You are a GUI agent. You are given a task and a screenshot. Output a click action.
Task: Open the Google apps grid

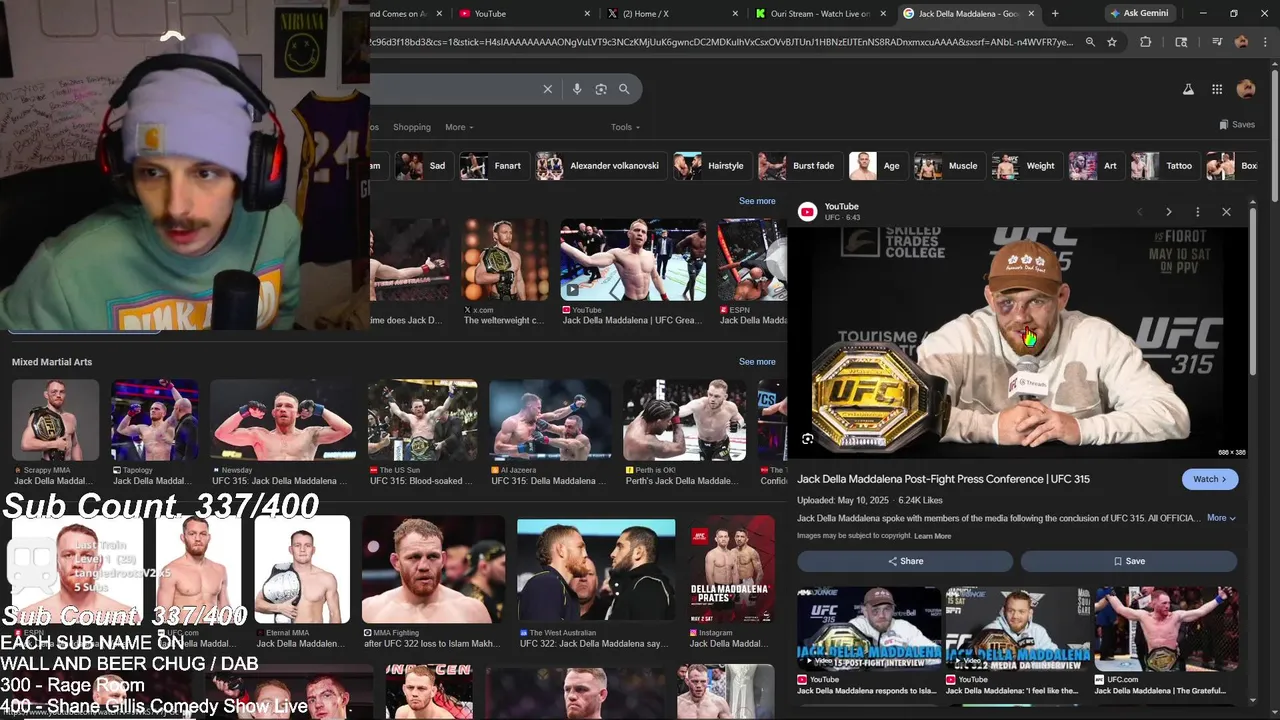pyautogui.click(x=1217, y=89)
